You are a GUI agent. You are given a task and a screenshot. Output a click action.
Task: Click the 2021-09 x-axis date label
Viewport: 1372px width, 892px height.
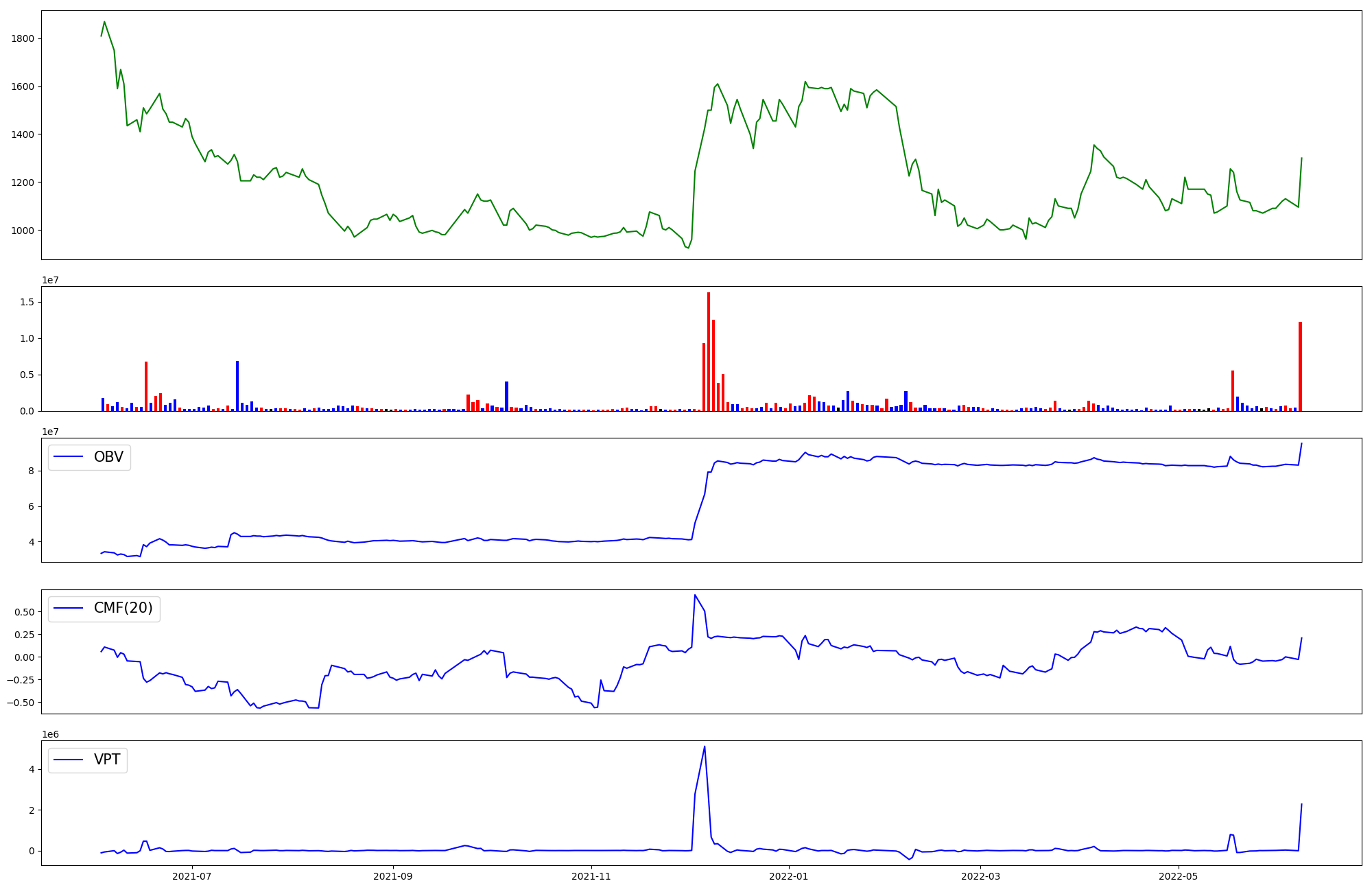click(393, 876)
